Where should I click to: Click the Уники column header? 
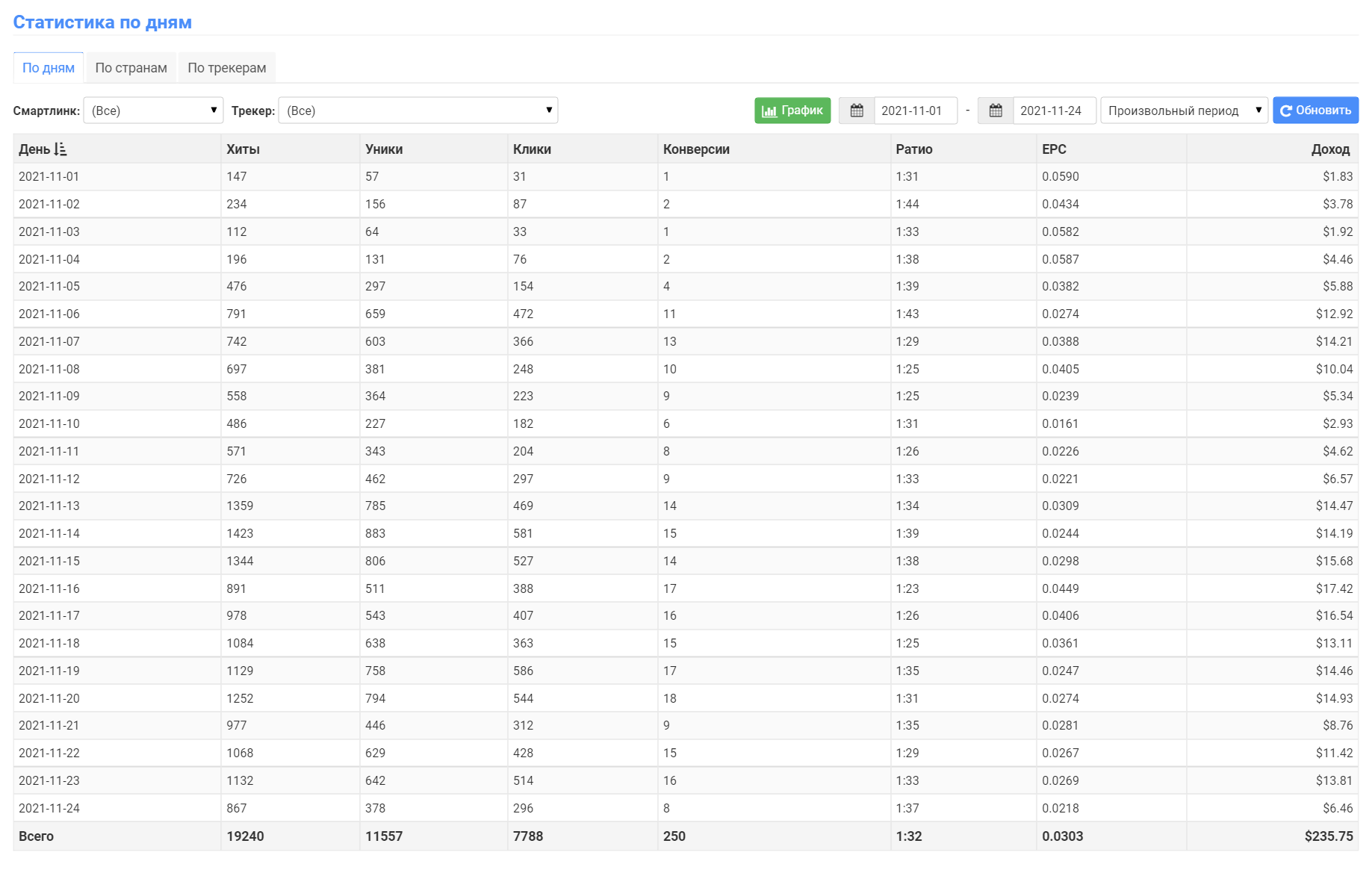pos(384,149)
